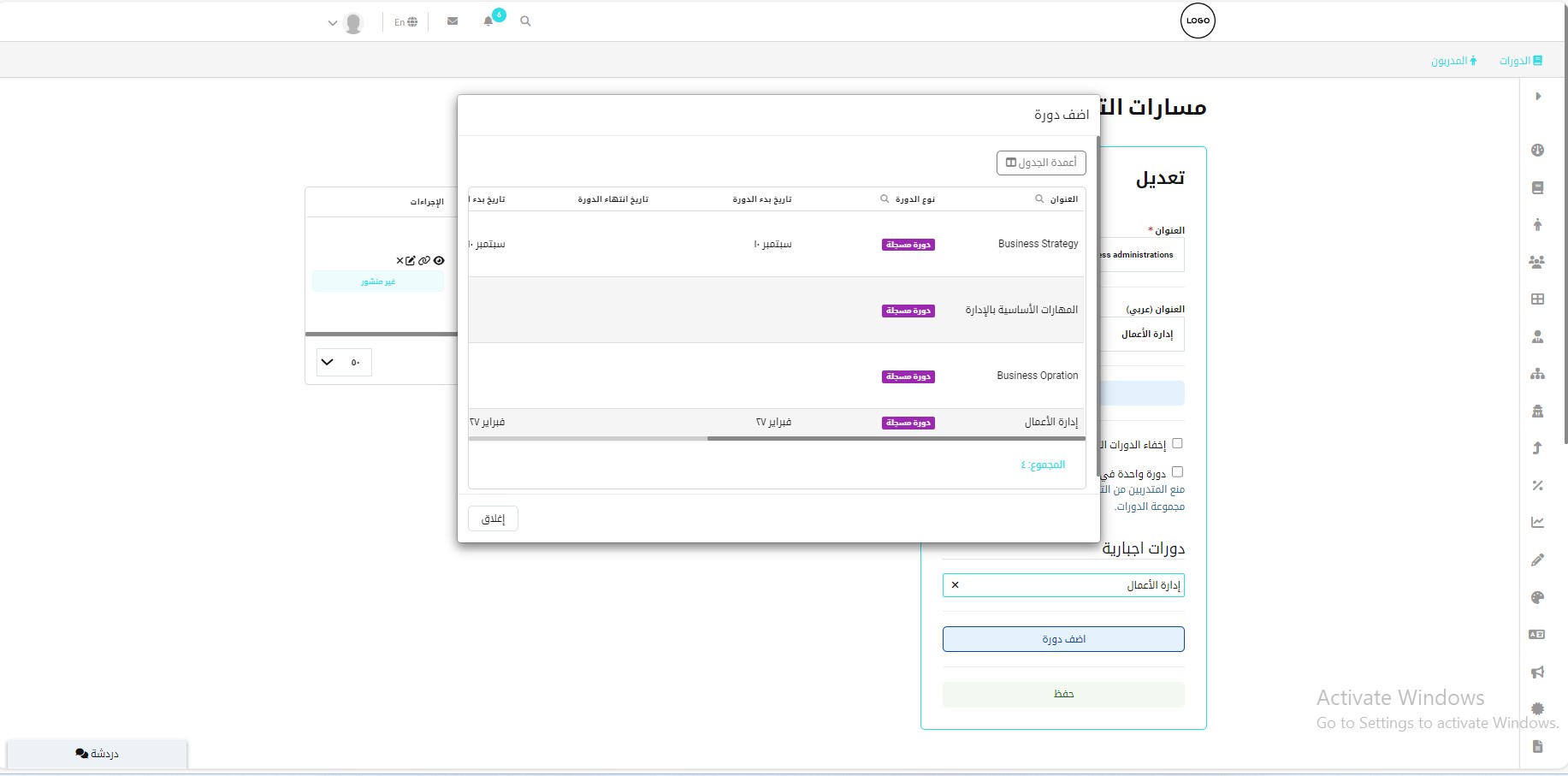Image resolution: width=1568 pixels, height=776 pixels.
Task: Open the table columns button
Action: pos(1041,163)
